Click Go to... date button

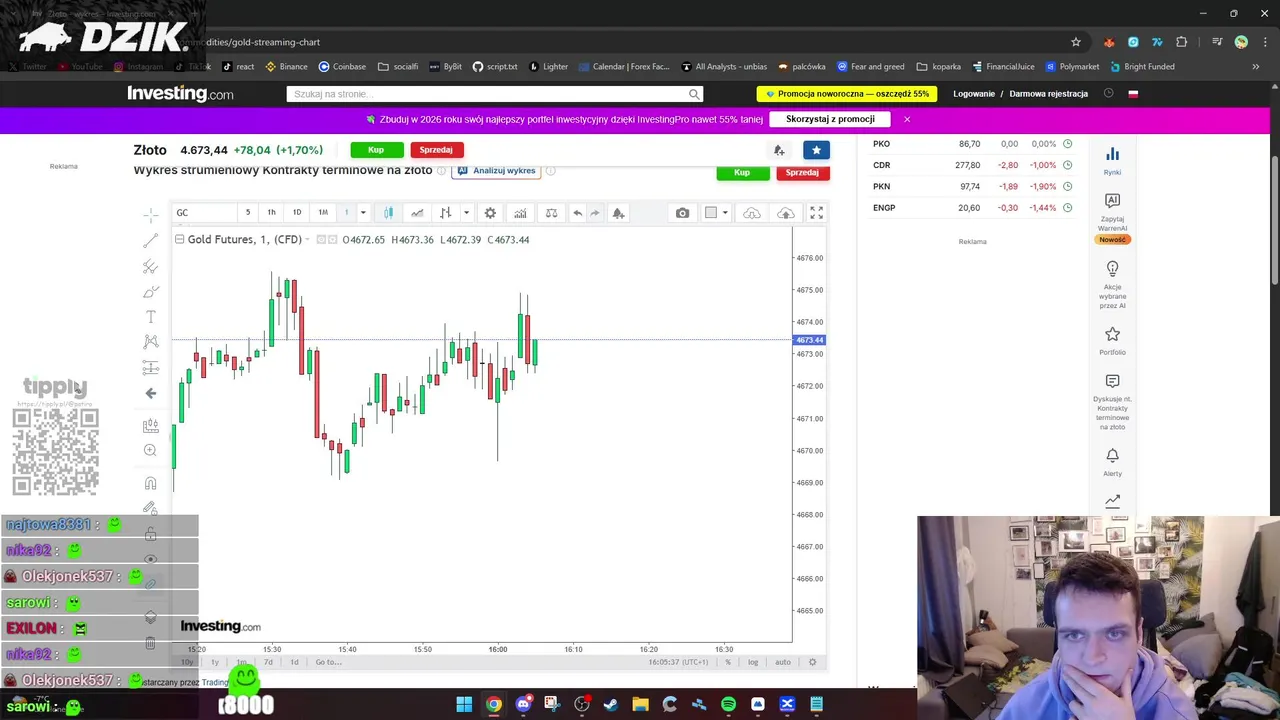(328, 662)
